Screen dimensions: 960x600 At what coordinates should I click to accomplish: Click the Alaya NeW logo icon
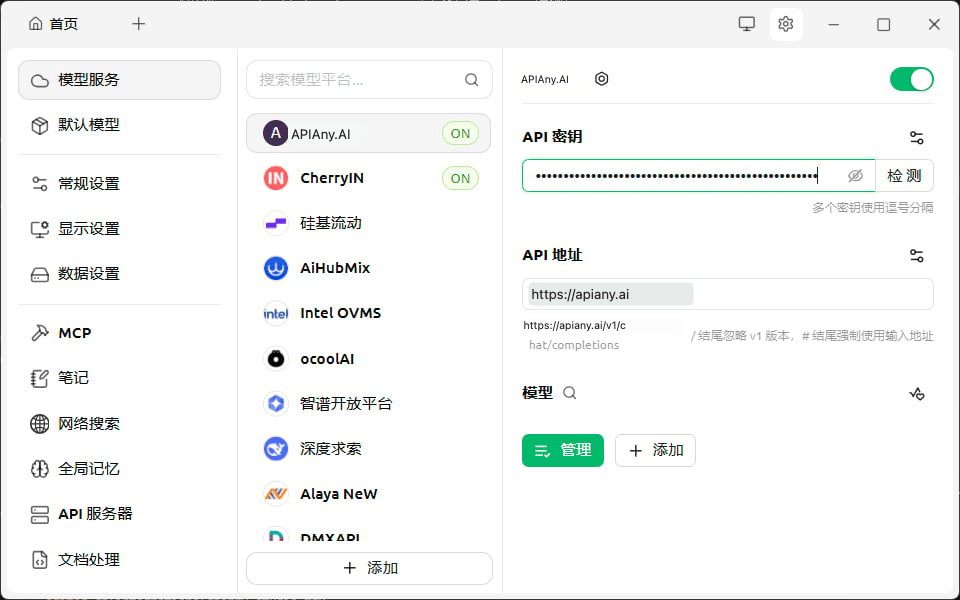click(x=276, y=494)
